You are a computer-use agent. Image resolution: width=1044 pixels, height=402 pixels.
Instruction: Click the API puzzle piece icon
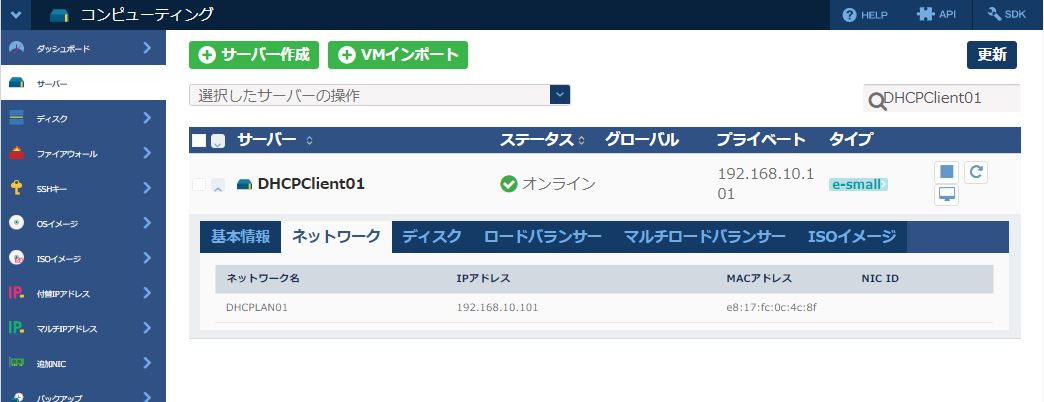[x=925, y=14]
